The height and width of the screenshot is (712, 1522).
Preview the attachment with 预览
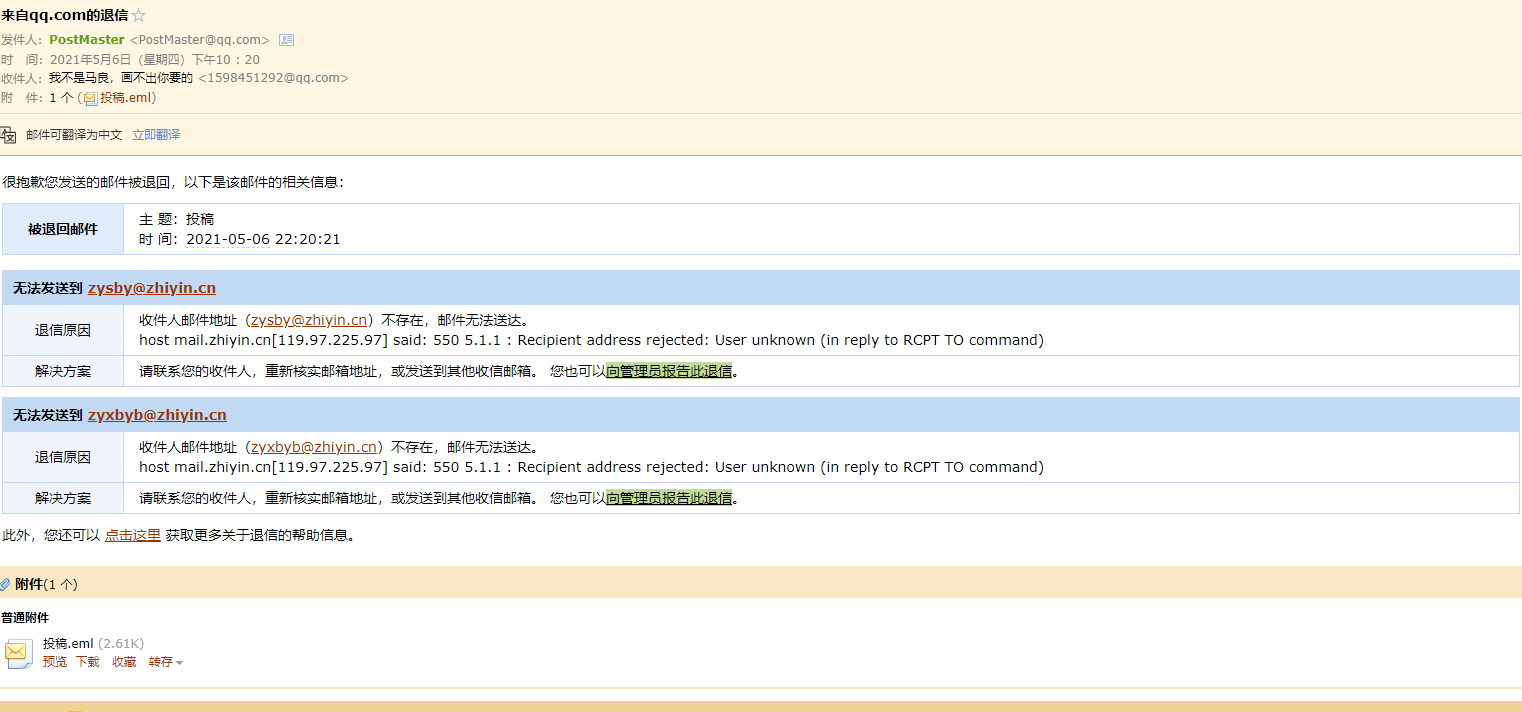pos(55,662)
